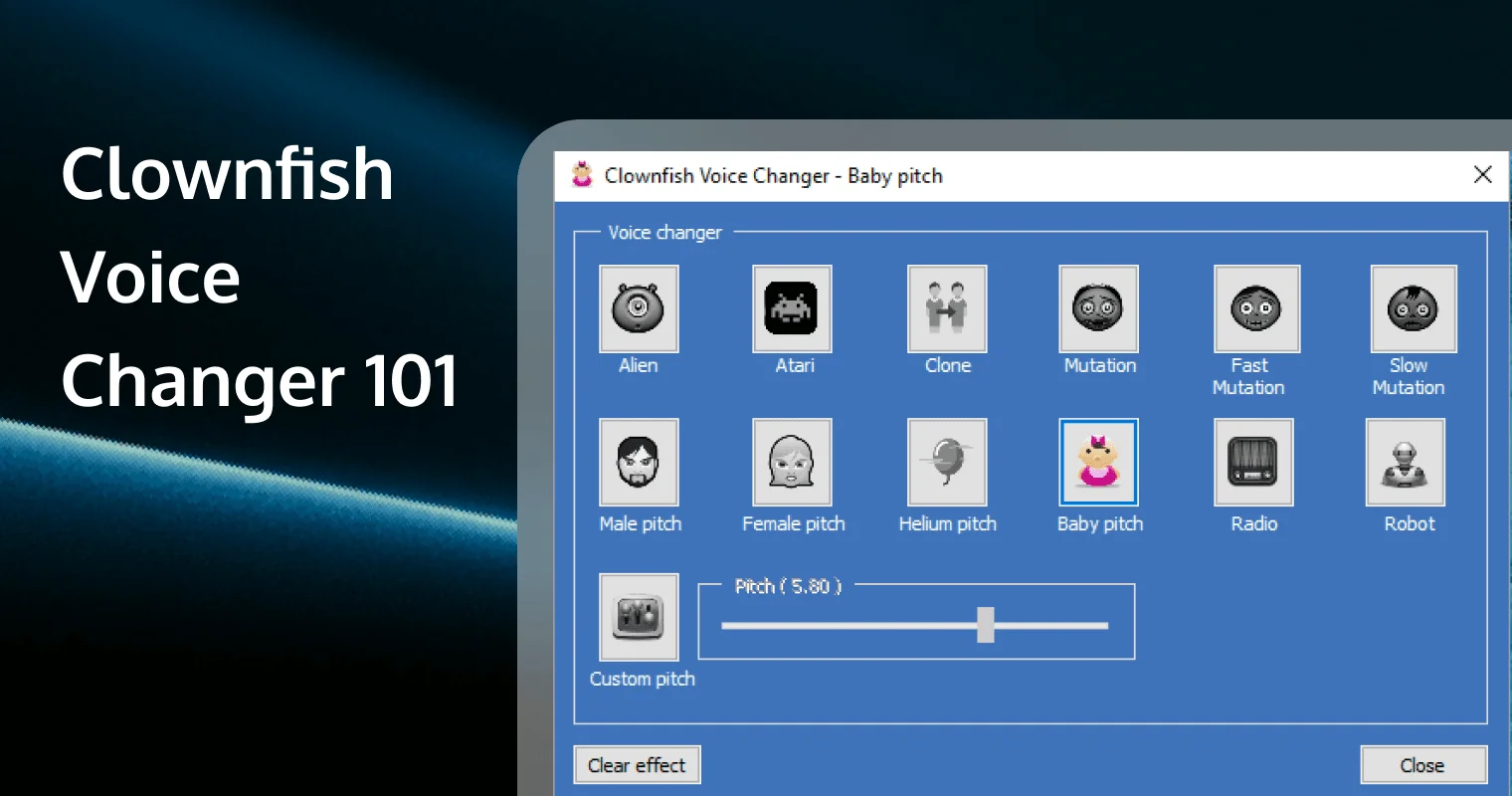Close the Clownfish window with X
Screen dimensions: 1512x796
1482,175
